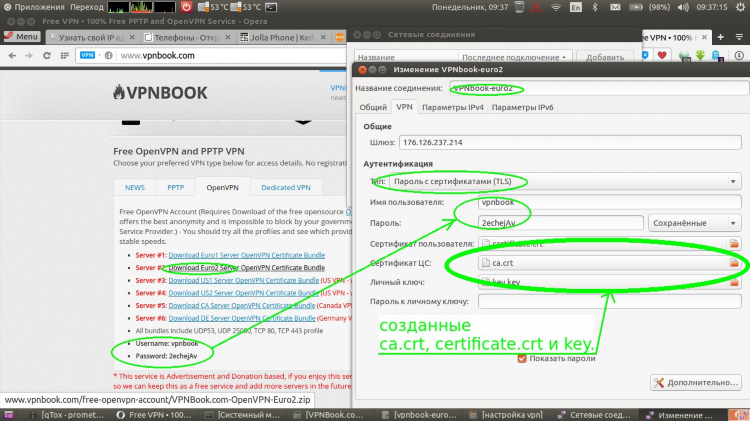Browse for private key file icon
Viewport: 750px width, 421px height.
click(734, 282)
